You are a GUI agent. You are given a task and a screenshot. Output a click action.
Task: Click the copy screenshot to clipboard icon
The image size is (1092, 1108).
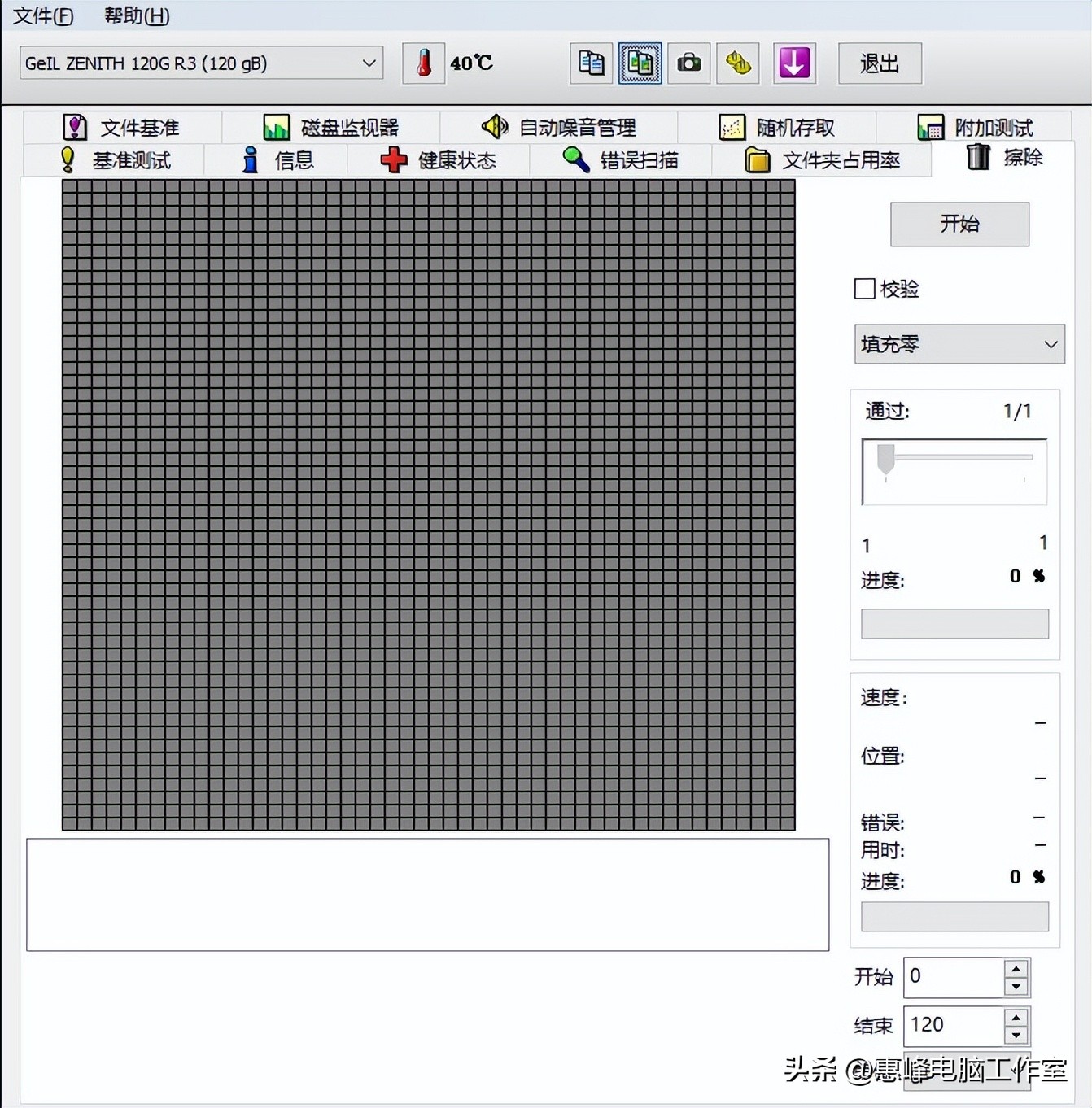(640, 63)
